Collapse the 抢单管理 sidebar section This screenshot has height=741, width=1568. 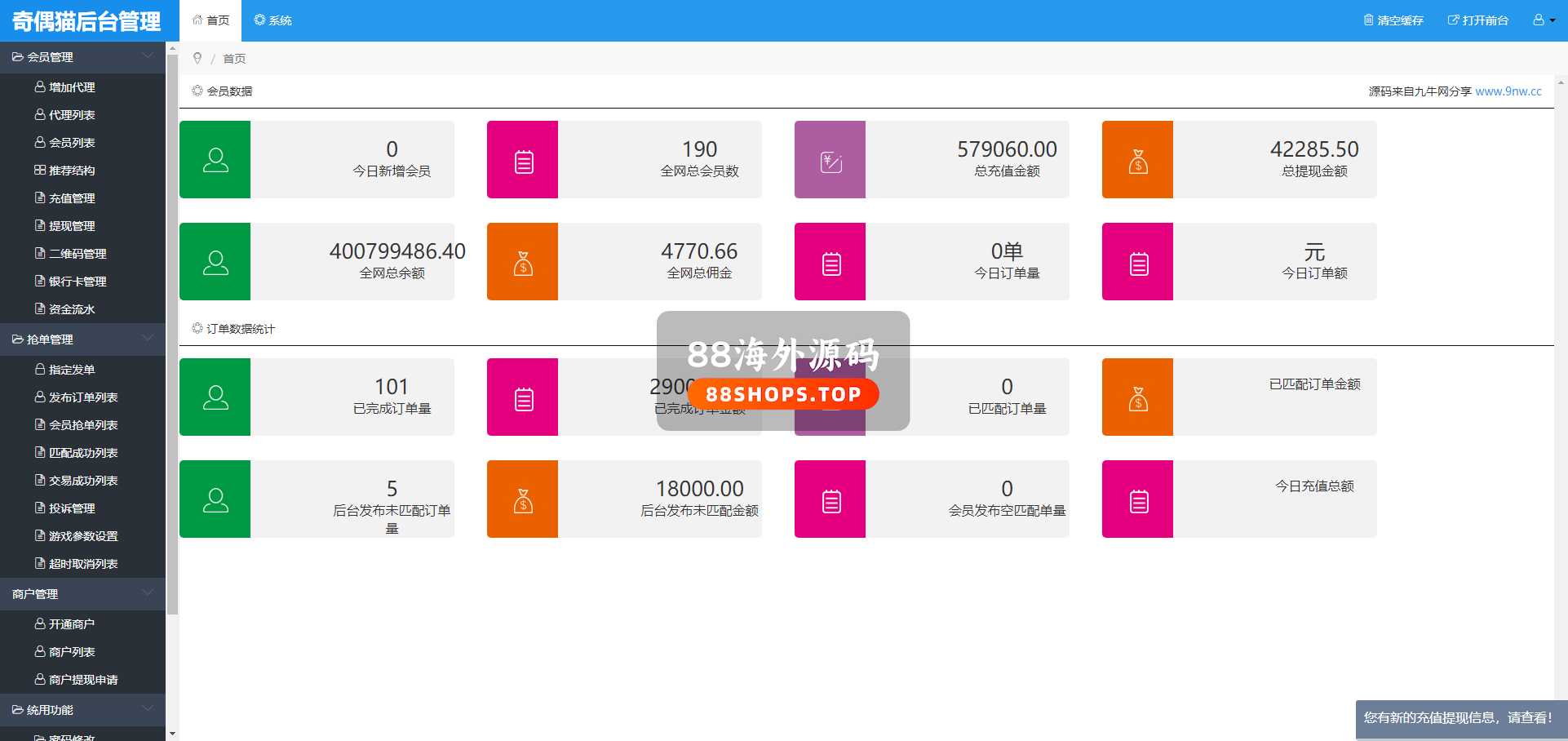(82, 339)
